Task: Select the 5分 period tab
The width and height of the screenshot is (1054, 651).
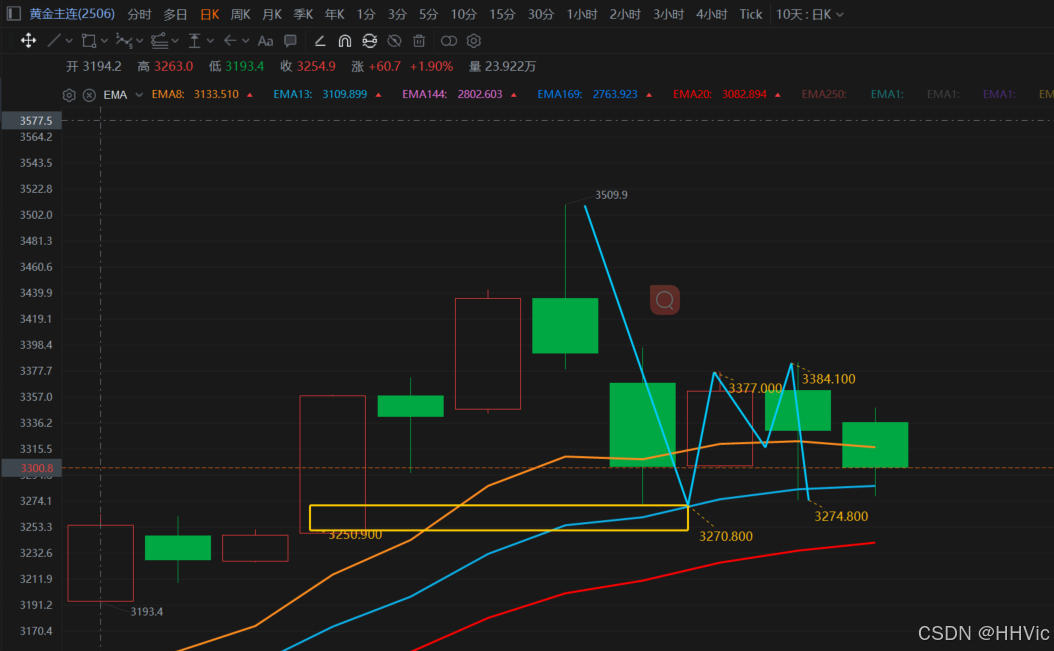Action: (428, 14)
